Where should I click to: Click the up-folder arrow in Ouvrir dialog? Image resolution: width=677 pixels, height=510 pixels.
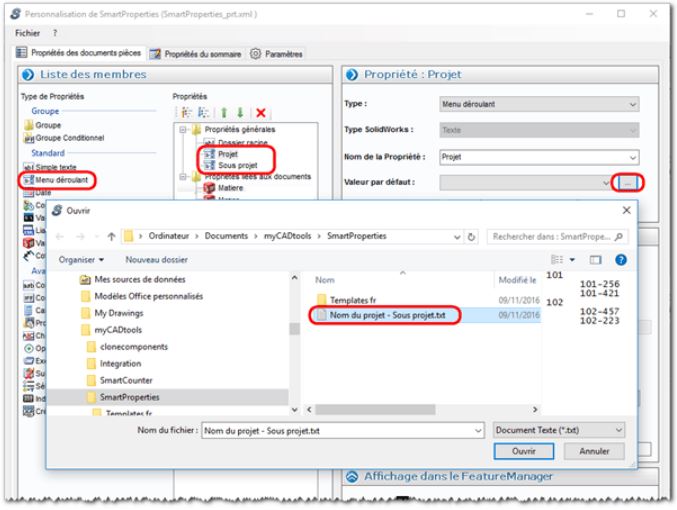[x=109, y=237]
